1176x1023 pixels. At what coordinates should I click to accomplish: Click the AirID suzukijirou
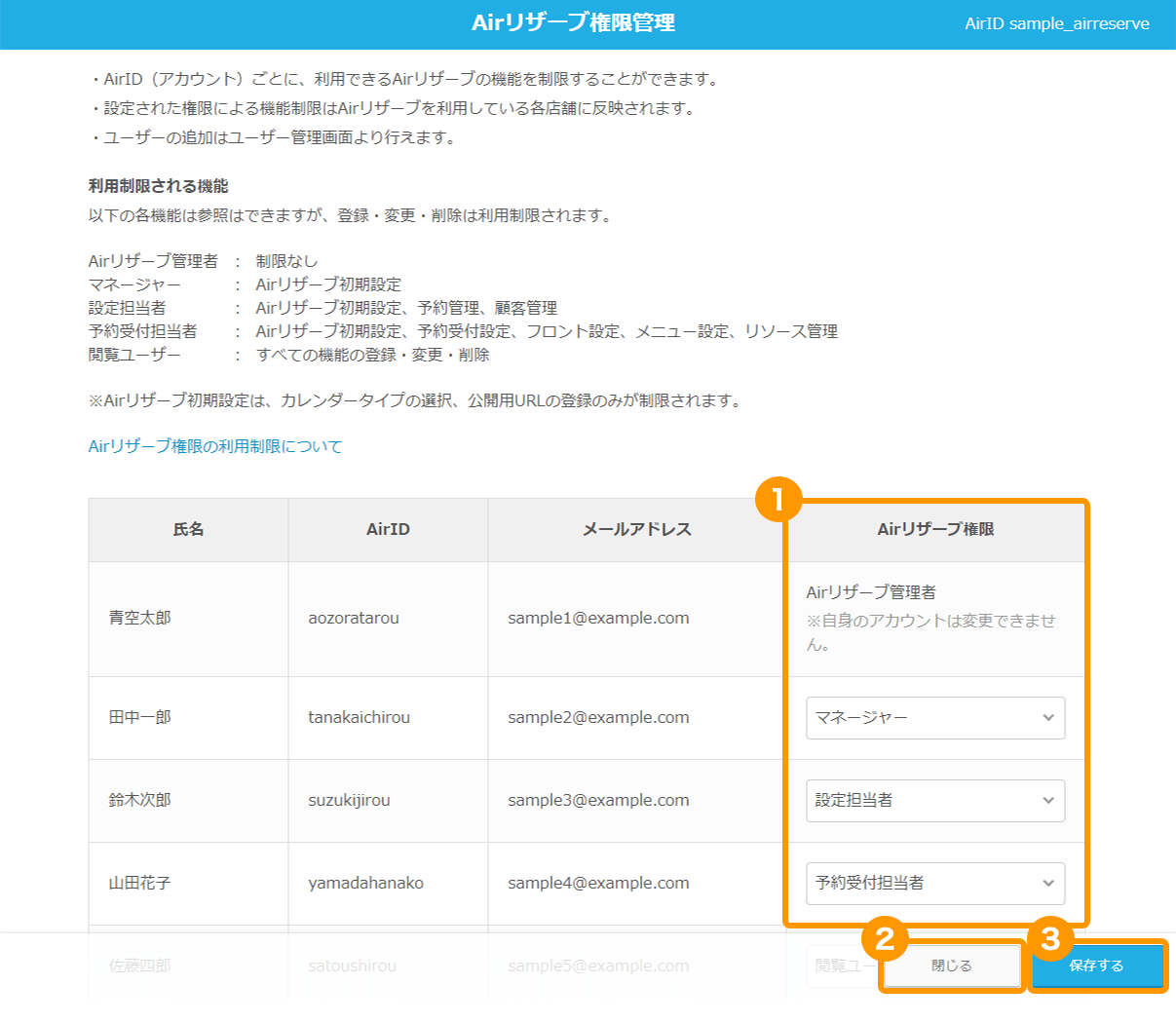click(x=349, y=800)
